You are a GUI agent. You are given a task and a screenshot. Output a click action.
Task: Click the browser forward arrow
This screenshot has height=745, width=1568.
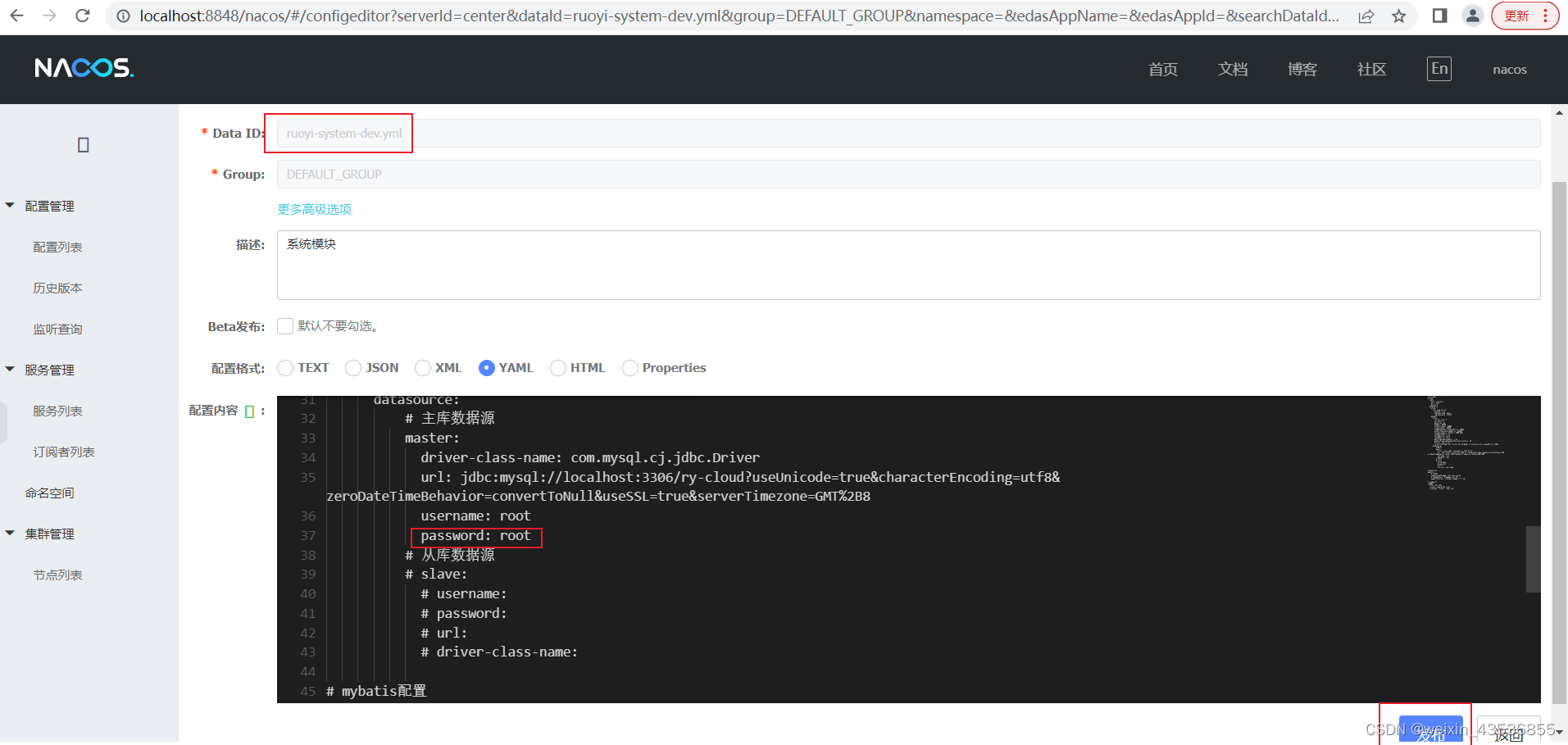coord(49,16)
